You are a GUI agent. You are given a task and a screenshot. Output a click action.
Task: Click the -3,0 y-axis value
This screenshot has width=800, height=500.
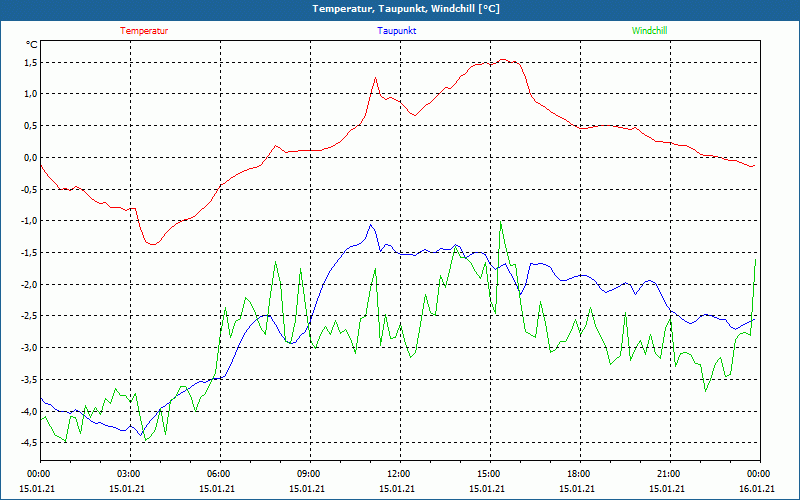pyautogui.click(x=29, y=348)
